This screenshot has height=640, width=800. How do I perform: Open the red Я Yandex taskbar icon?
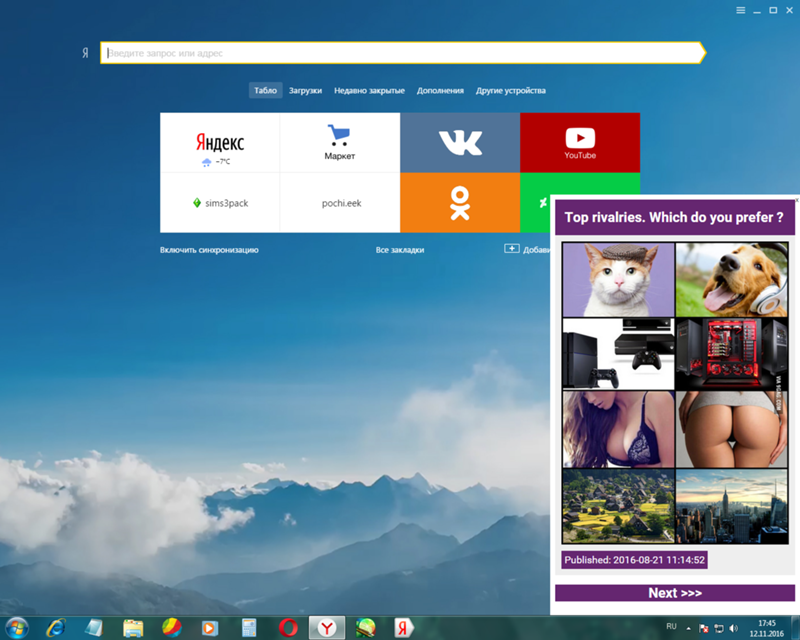tap(404, 628)
